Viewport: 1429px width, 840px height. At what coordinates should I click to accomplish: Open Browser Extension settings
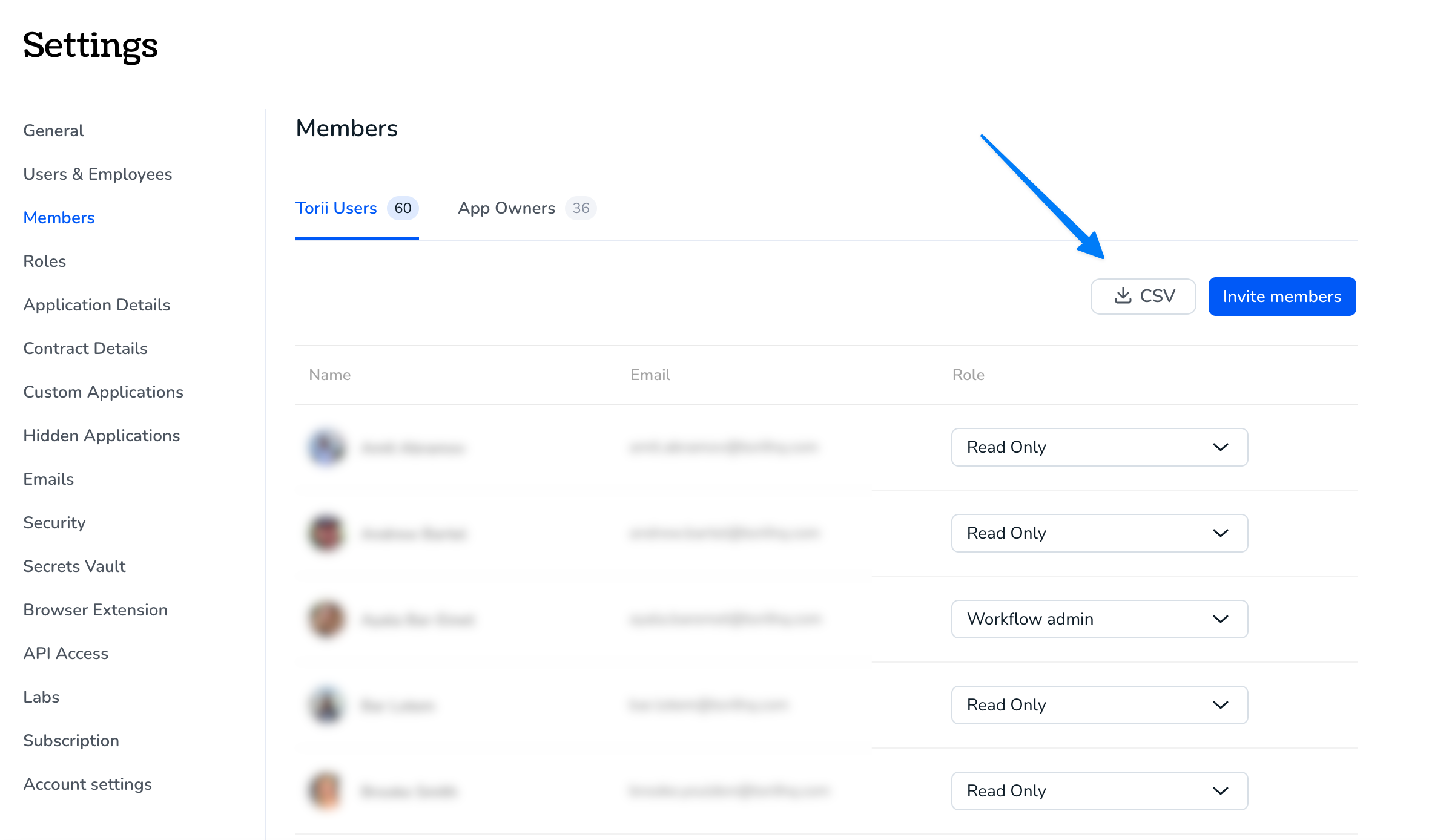(96, 610)
